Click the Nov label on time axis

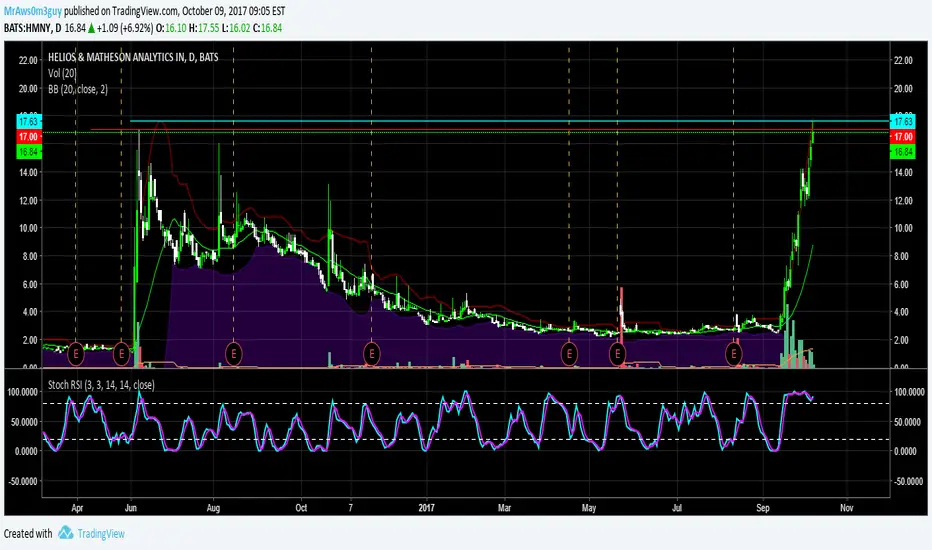(x=847, y=508)
